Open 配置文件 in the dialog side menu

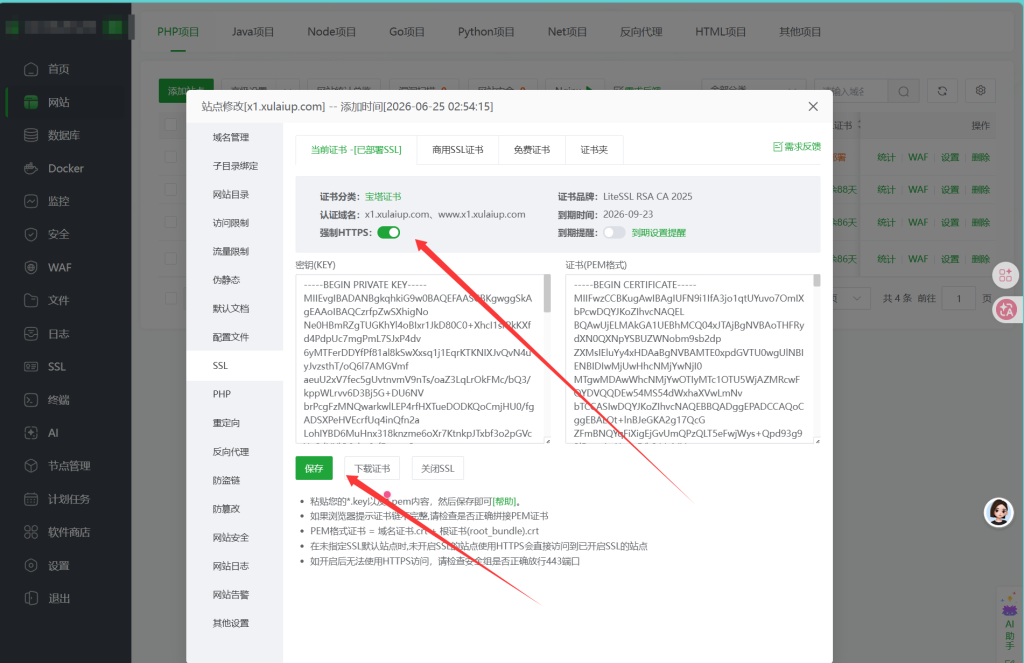tap(231, 337)
